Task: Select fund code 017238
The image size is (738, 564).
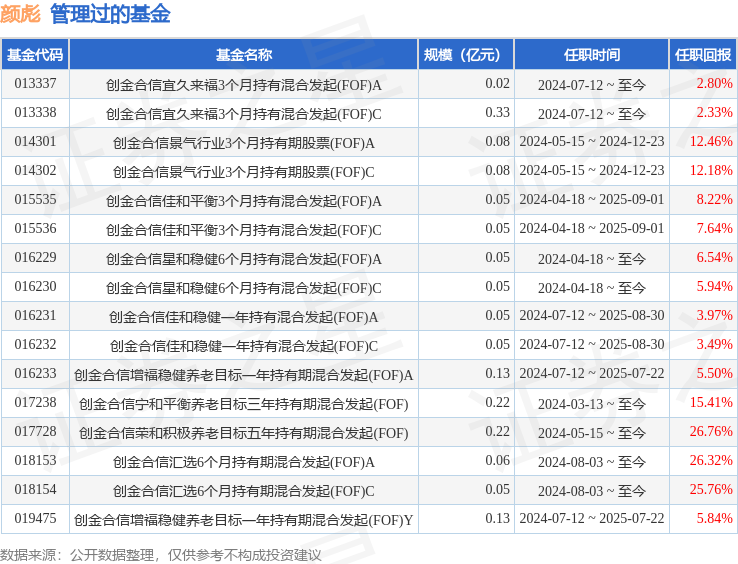Action: point(35,403)
